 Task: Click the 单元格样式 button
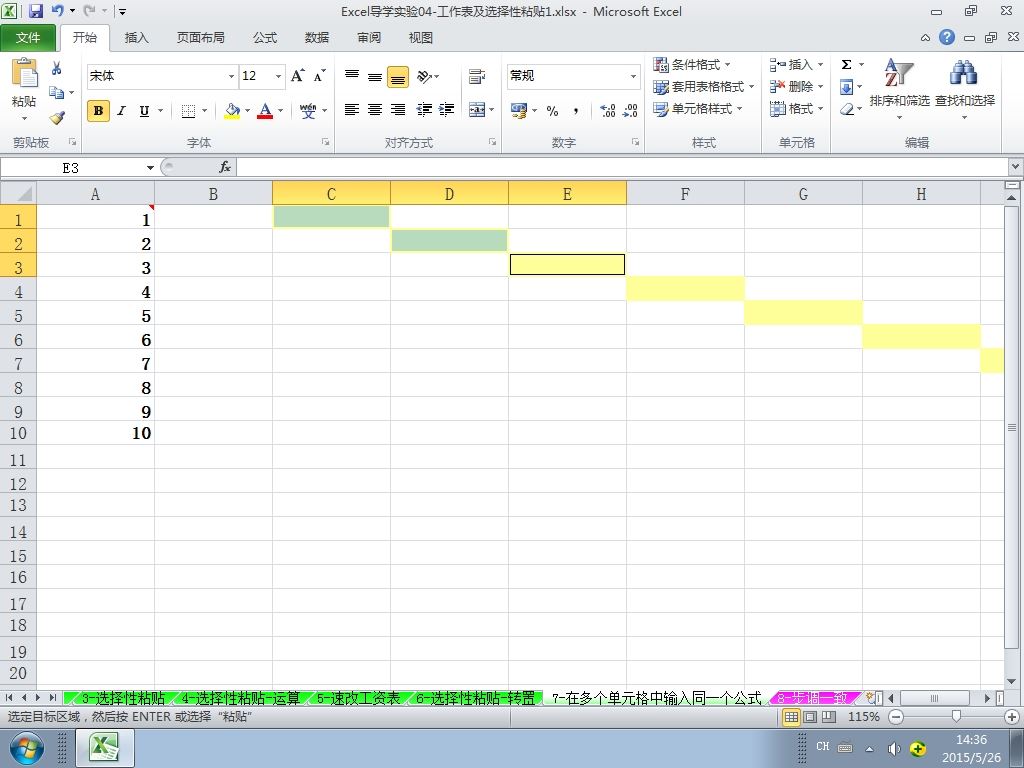(x=697, y=108)
